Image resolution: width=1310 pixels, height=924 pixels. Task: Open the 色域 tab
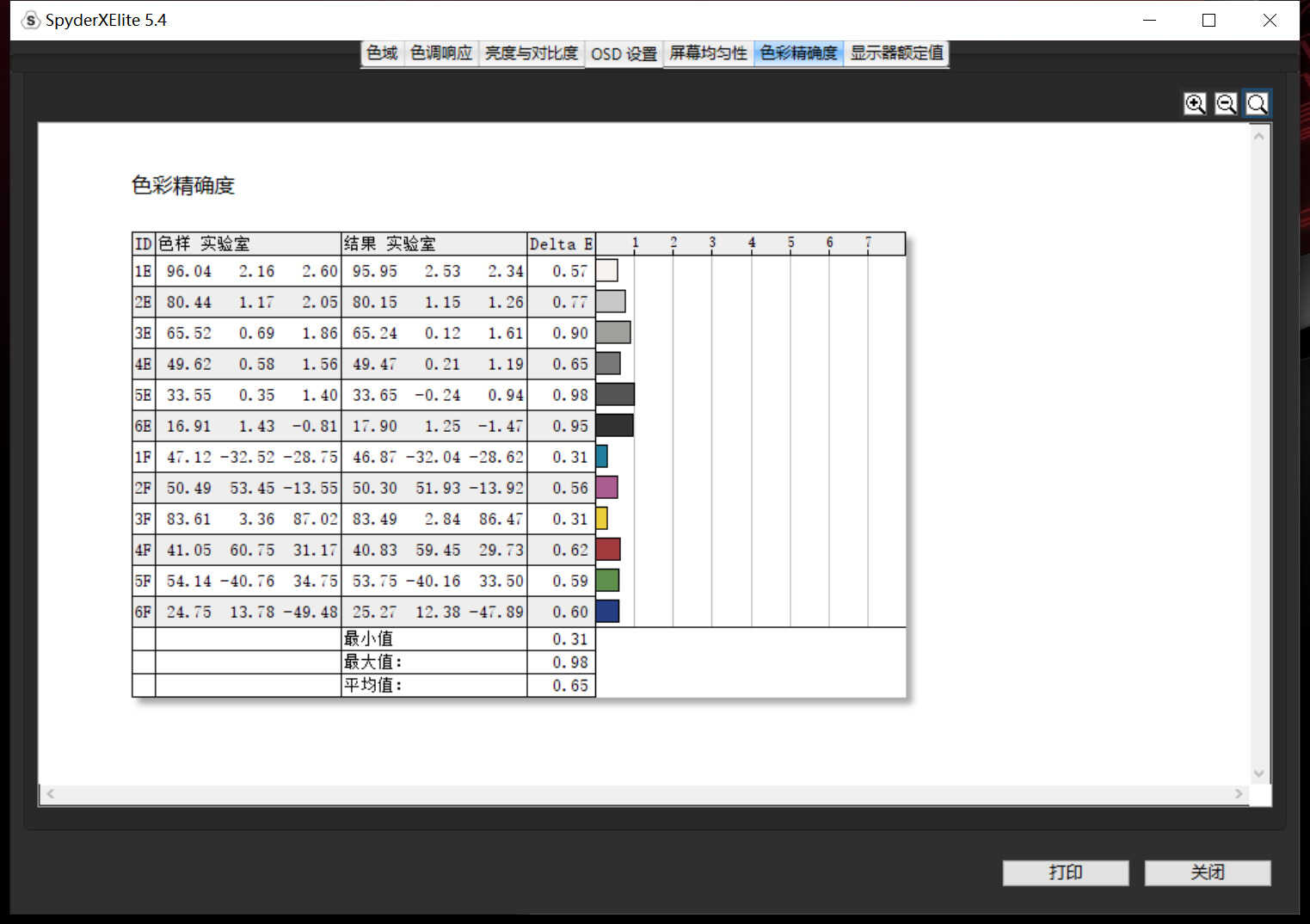[382, 53]
